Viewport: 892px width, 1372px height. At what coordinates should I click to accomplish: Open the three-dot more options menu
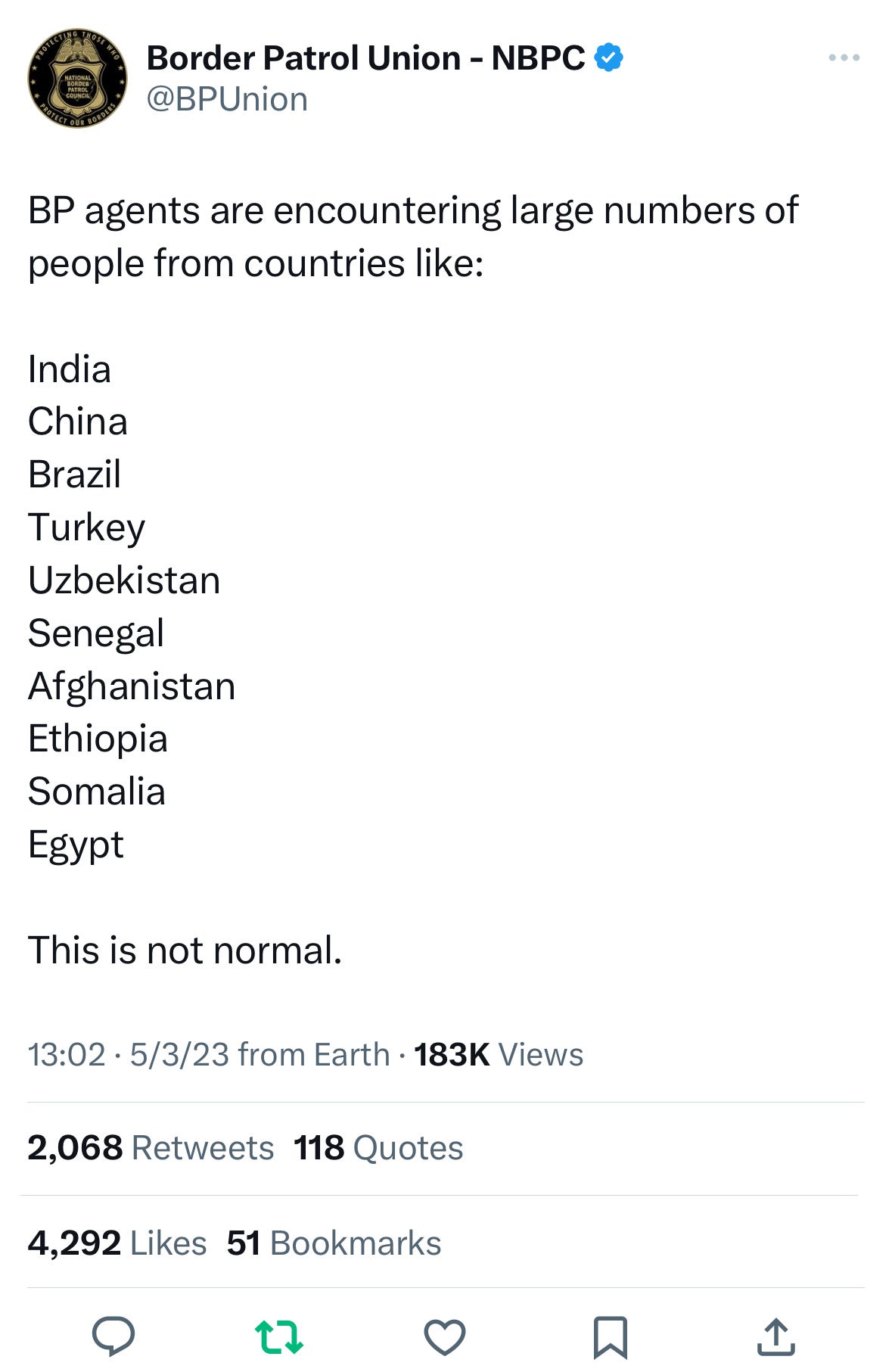point(844,58)
